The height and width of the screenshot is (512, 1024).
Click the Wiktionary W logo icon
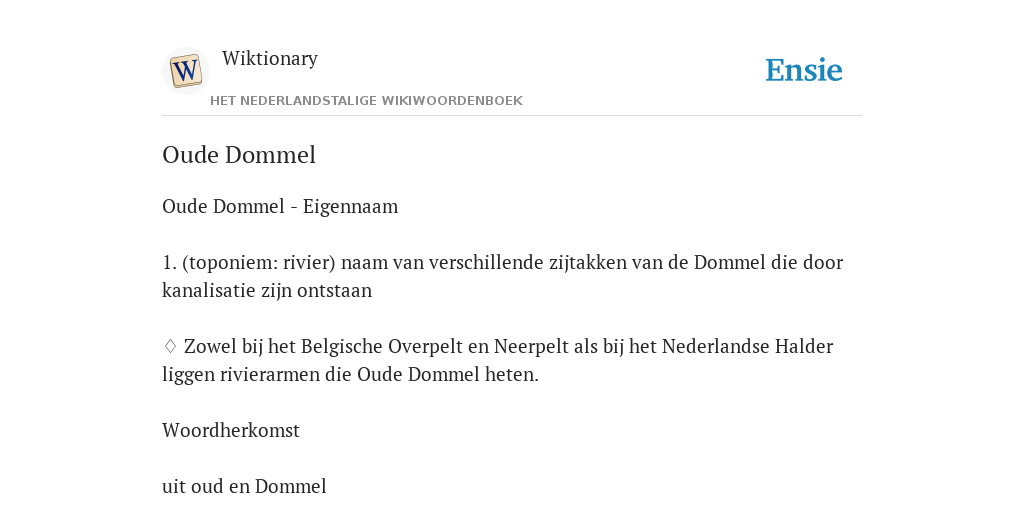pyautogui.click(x=185, y=71)
